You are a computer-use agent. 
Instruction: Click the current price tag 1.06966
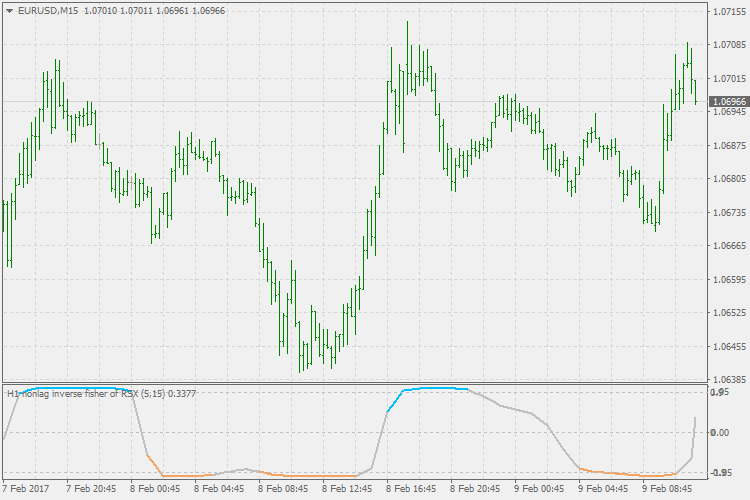click(x=727, y=101)
